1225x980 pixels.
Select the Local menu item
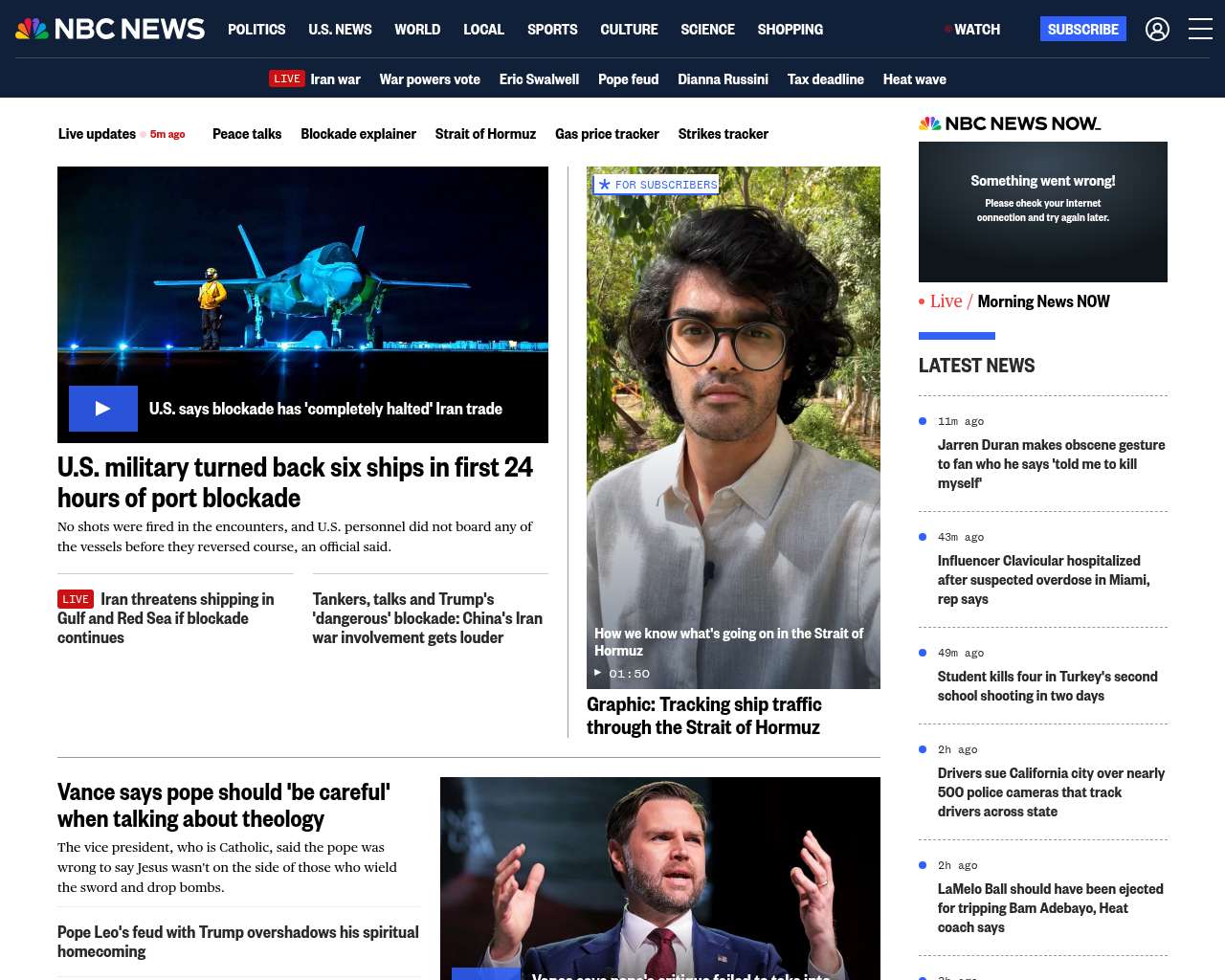(483, 30)
